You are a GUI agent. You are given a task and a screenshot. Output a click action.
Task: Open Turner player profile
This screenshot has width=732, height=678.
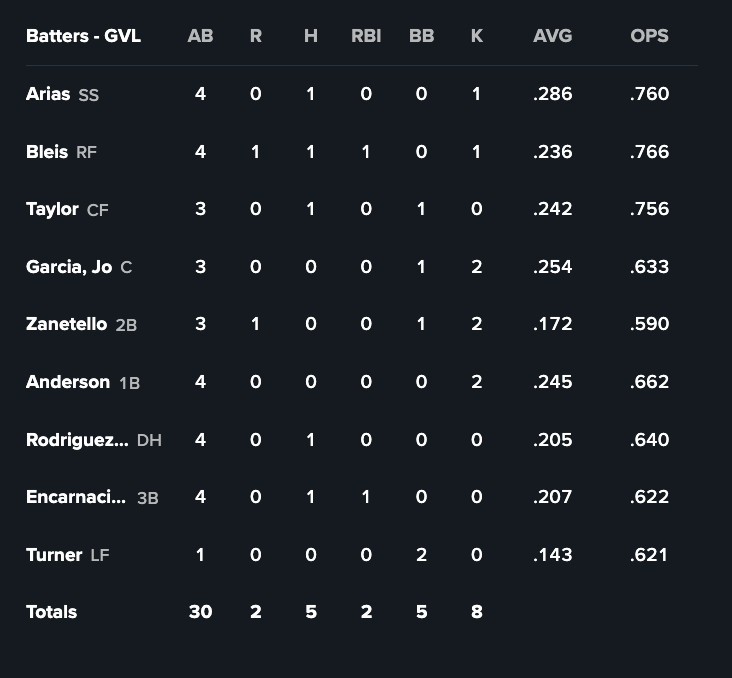pos(54,555)
